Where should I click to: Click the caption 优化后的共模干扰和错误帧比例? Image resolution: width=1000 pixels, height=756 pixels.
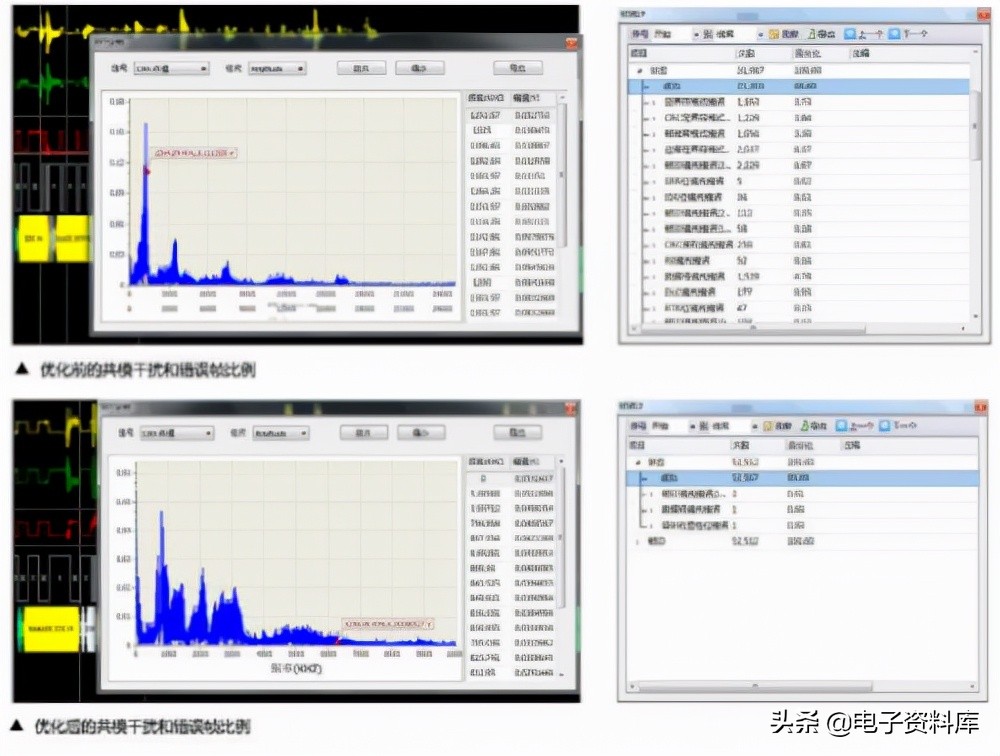coord(143,726)
